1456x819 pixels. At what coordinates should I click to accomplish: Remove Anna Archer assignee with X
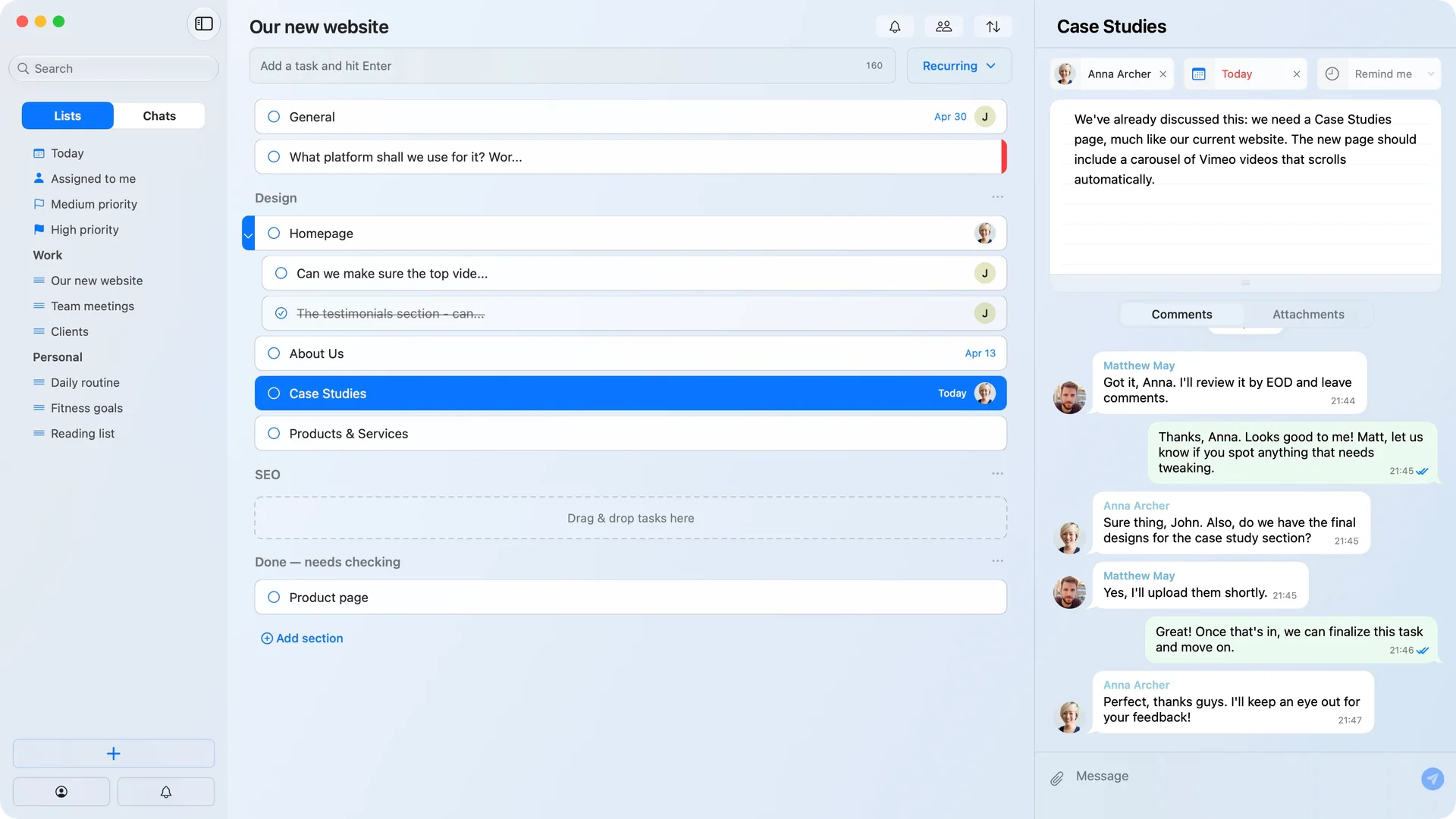[x=1163, y=74]
